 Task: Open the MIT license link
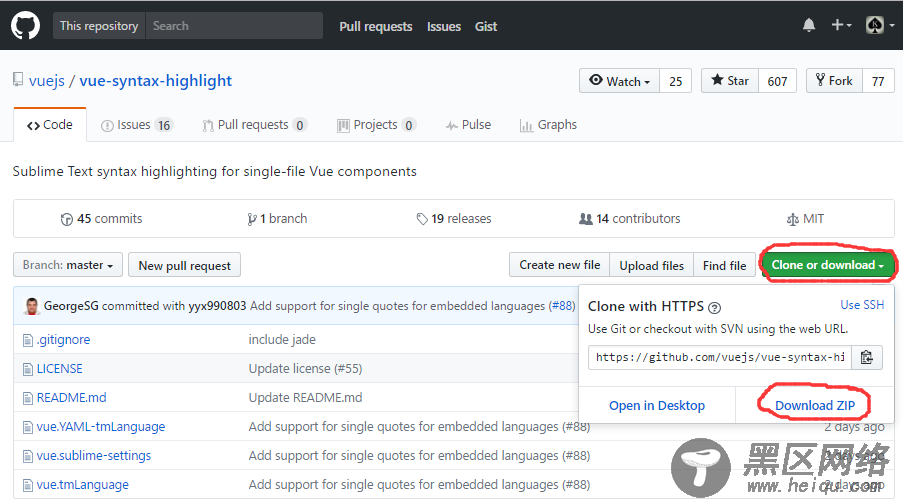point(805,219)
